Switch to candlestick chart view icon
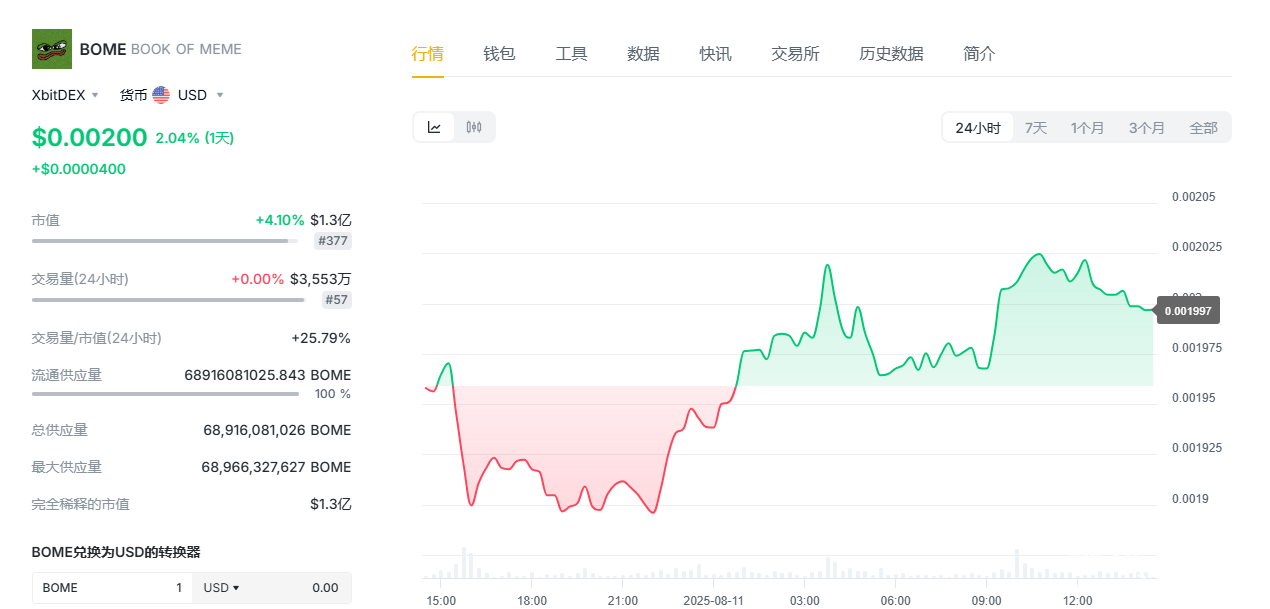This screenshot has height=609, width=1270. [x=474, y=127]
